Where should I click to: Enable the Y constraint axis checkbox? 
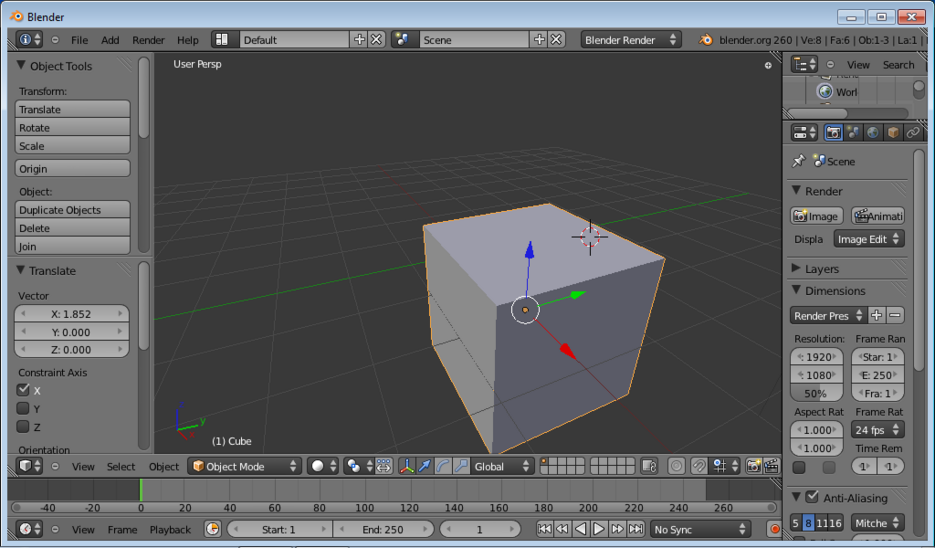23,408
